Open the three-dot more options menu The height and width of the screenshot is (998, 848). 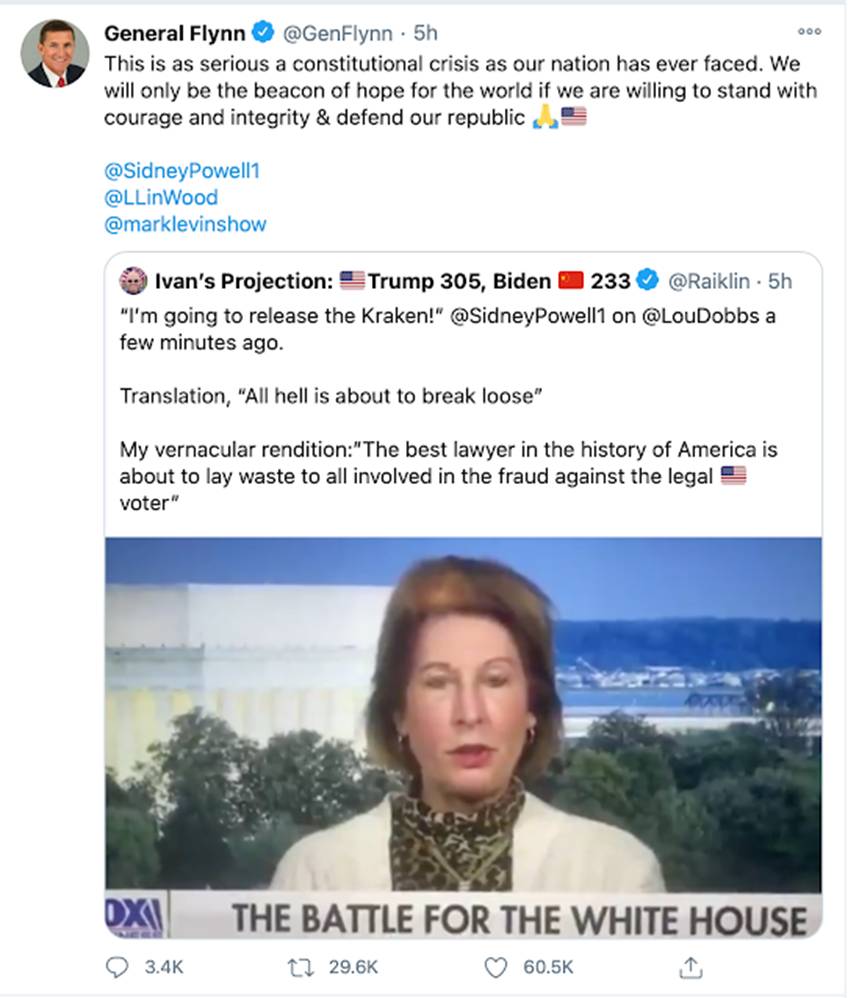pyautogui.click(x=808, y=31)
